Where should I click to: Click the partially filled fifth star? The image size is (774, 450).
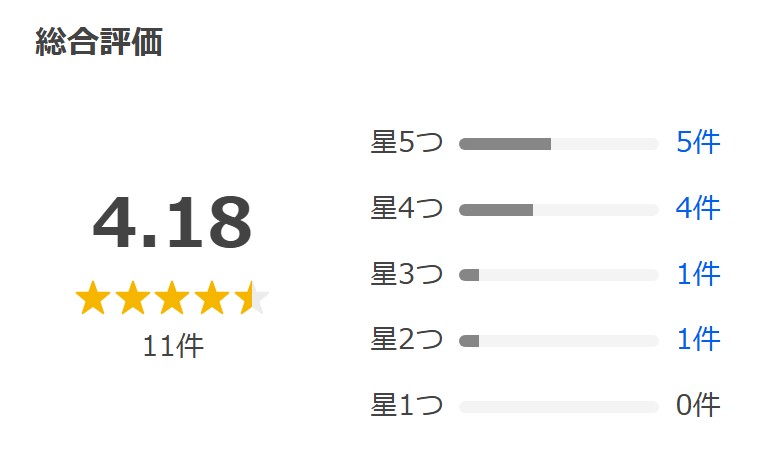pyautogui.click(x=251, y=298)
